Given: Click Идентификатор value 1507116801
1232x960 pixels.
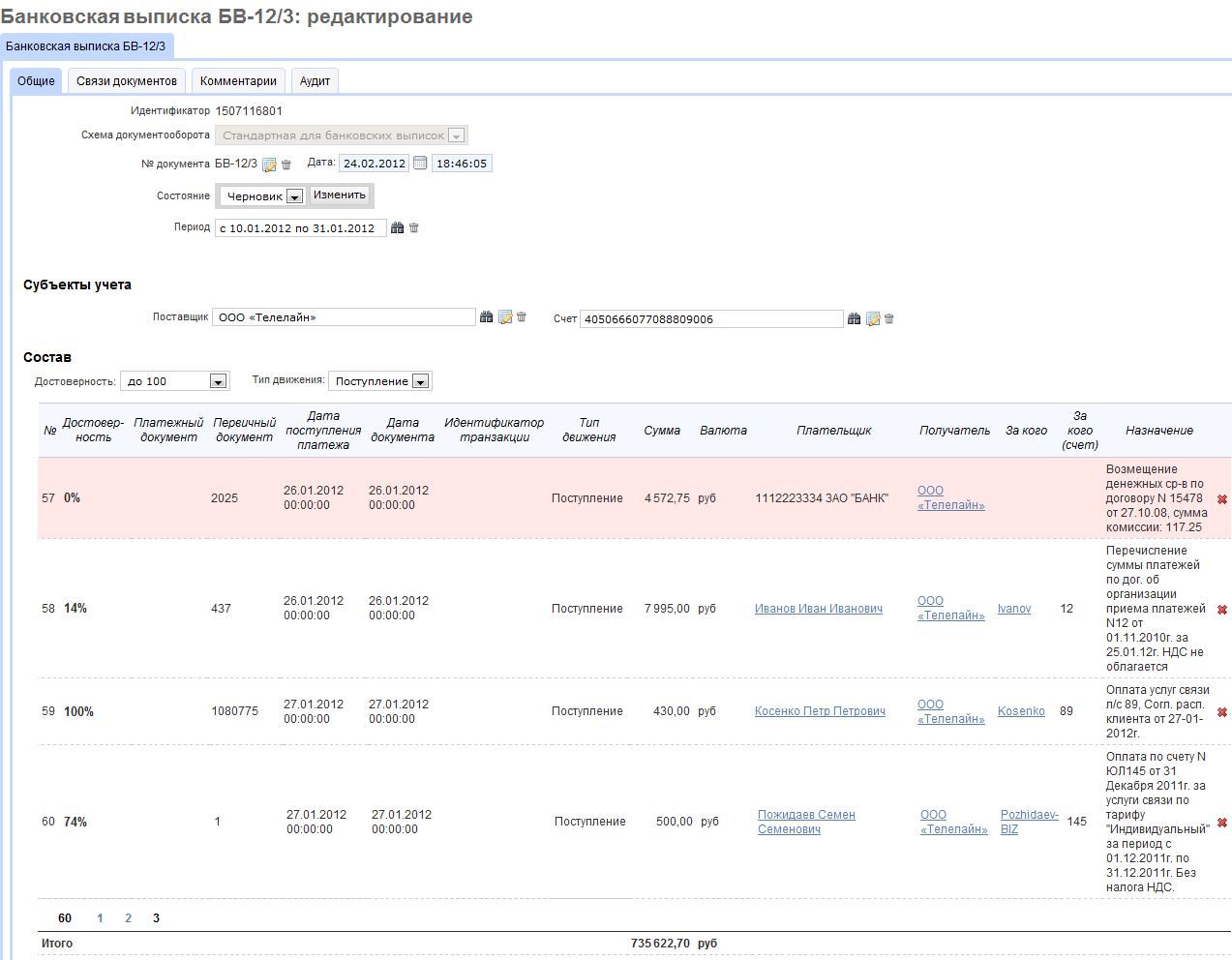Looking at the screenshot, I should [x=249, y=111].
